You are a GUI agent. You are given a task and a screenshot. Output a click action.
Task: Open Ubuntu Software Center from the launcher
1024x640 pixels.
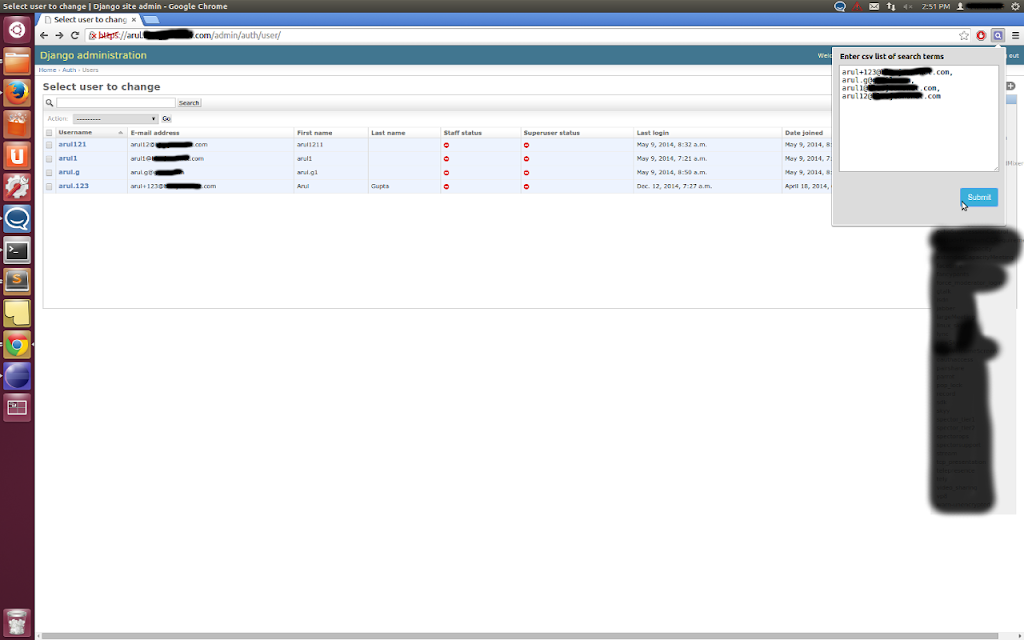point(17,124)
